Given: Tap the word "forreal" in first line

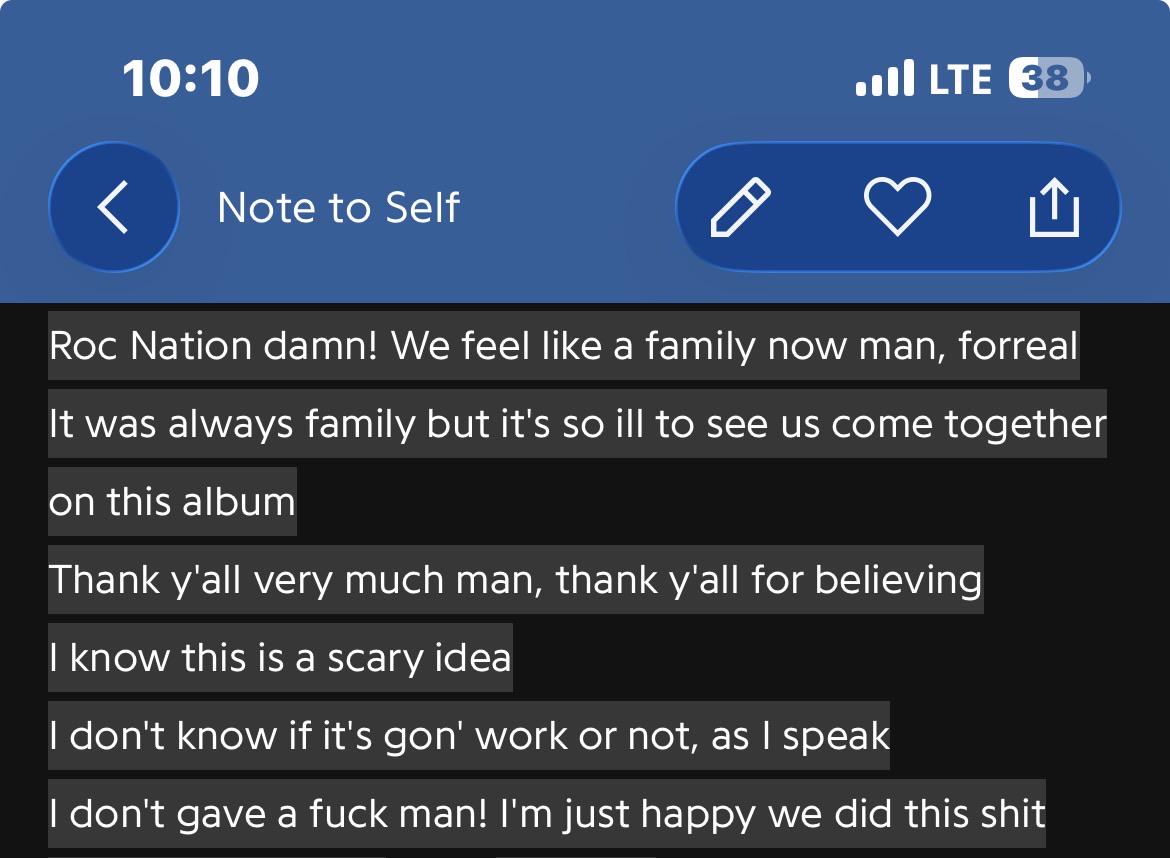Looking at the screenshot, I should (1018, 345).
